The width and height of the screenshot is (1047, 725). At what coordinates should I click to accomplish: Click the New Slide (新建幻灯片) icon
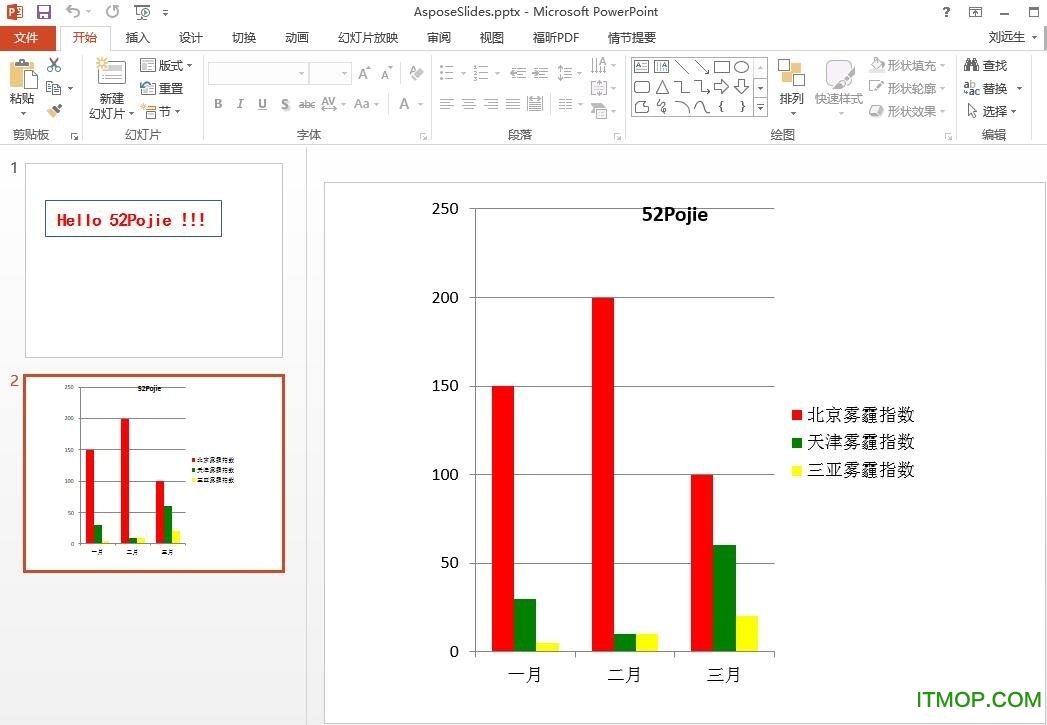[x=109, y=73]
